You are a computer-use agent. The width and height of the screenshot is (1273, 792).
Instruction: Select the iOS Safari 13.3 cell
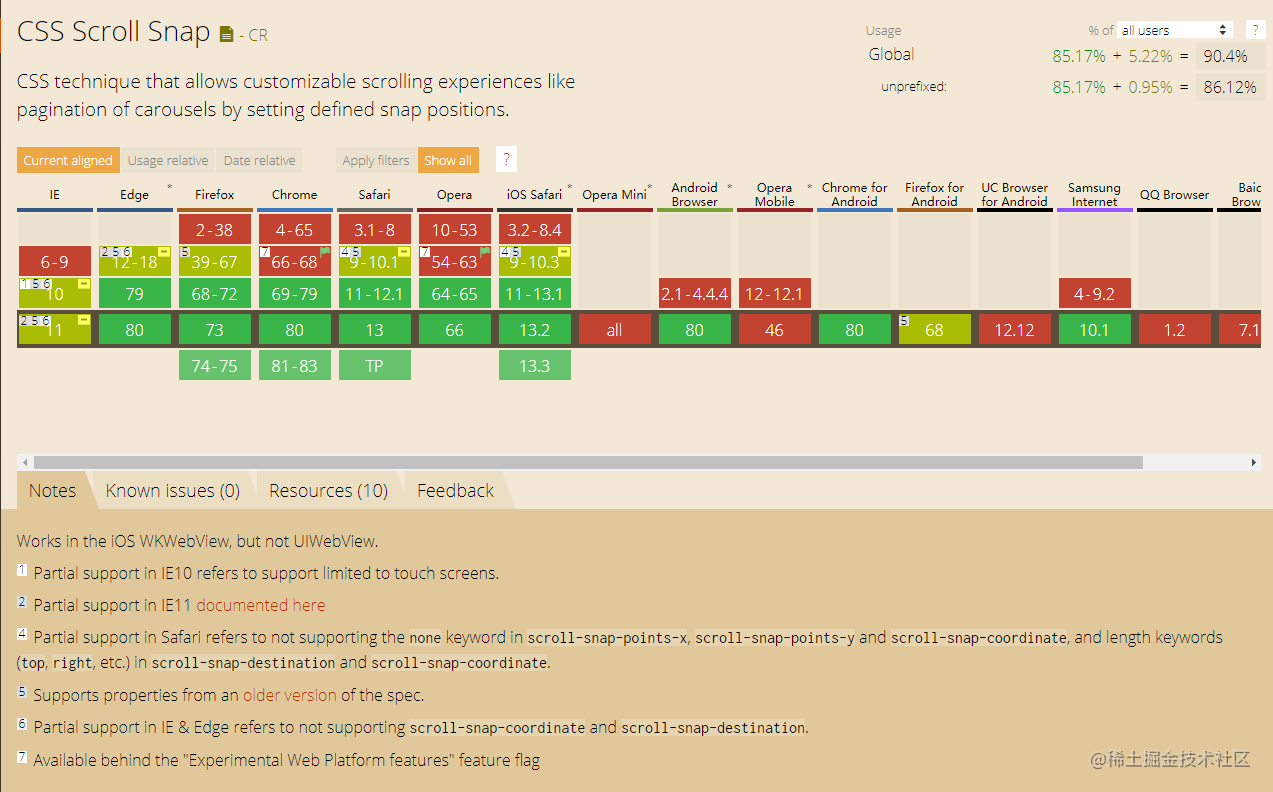(535, 366)
